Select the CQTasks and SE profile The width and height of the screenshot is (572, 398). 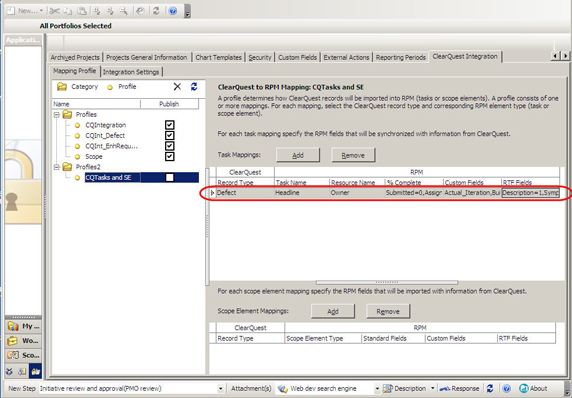(x=108, y=178)
